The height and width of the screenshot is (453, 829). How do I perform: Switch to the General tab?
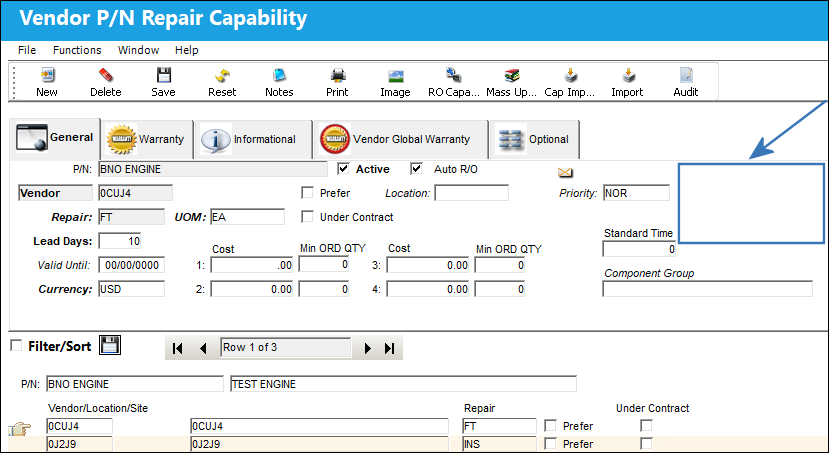pos(54,138)
